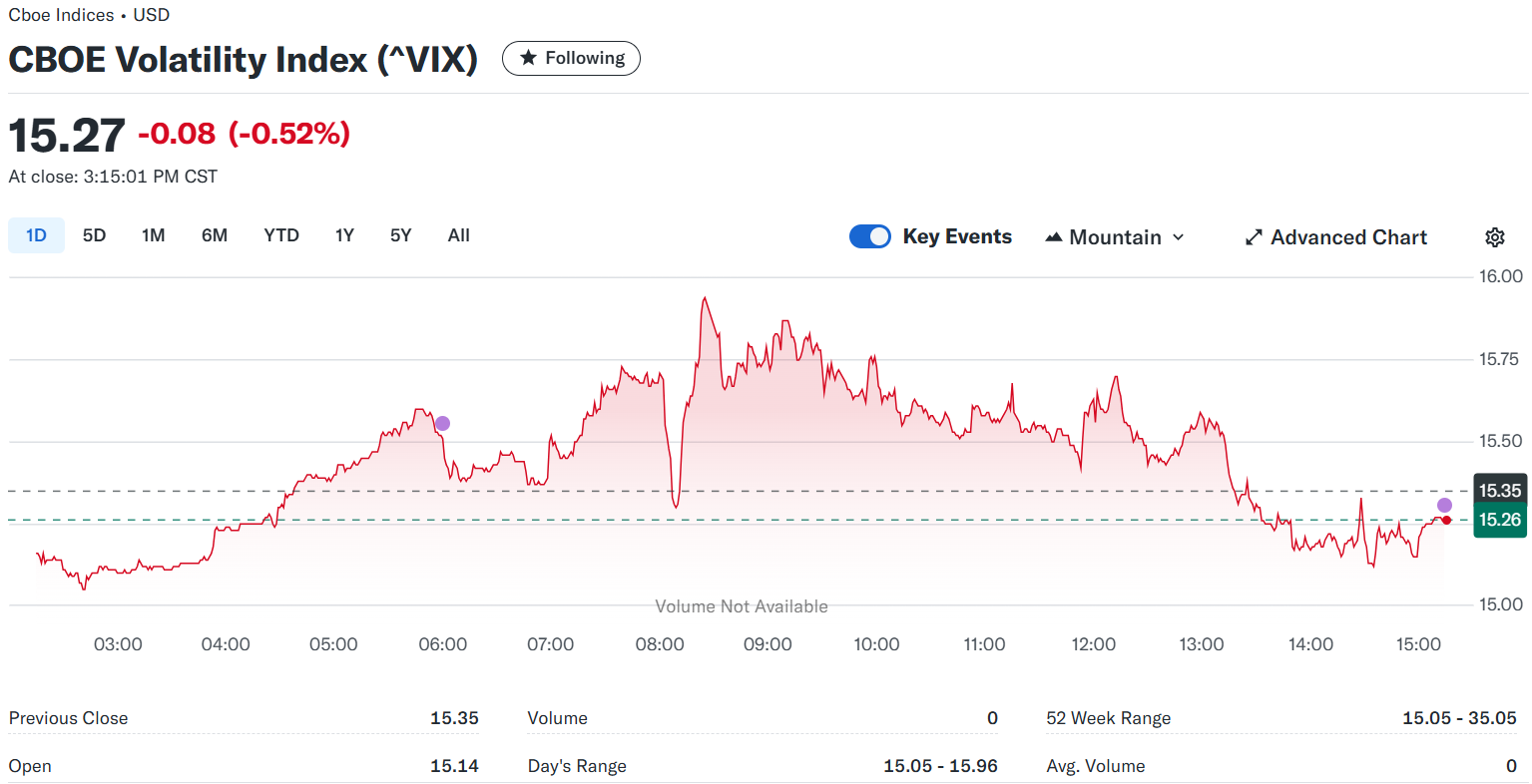
Task: Click the 15.35 previous close price tag
Action: (1500, 491)
